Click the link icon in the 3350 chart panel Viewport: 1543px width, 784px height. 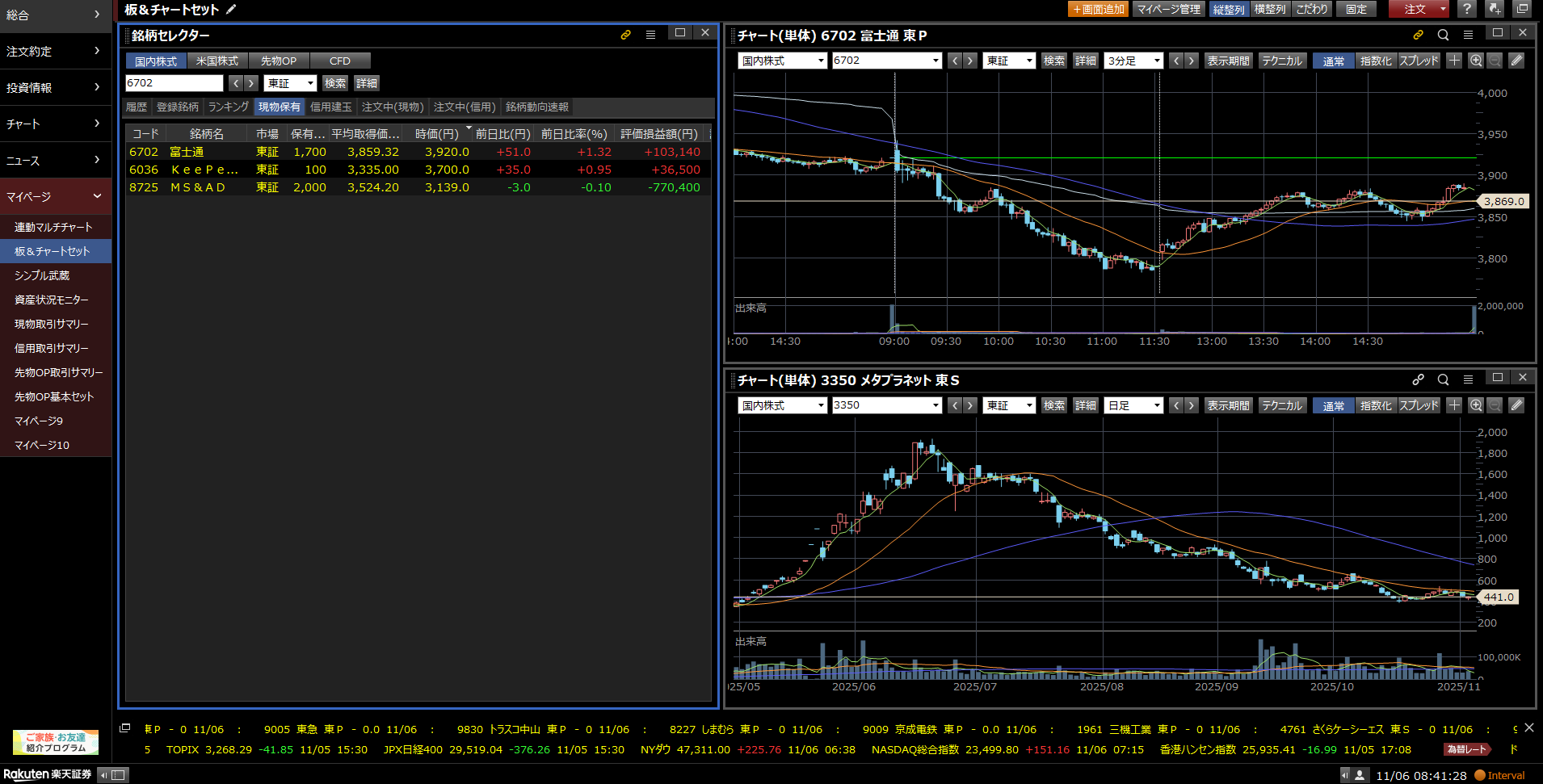[1418, 379]
